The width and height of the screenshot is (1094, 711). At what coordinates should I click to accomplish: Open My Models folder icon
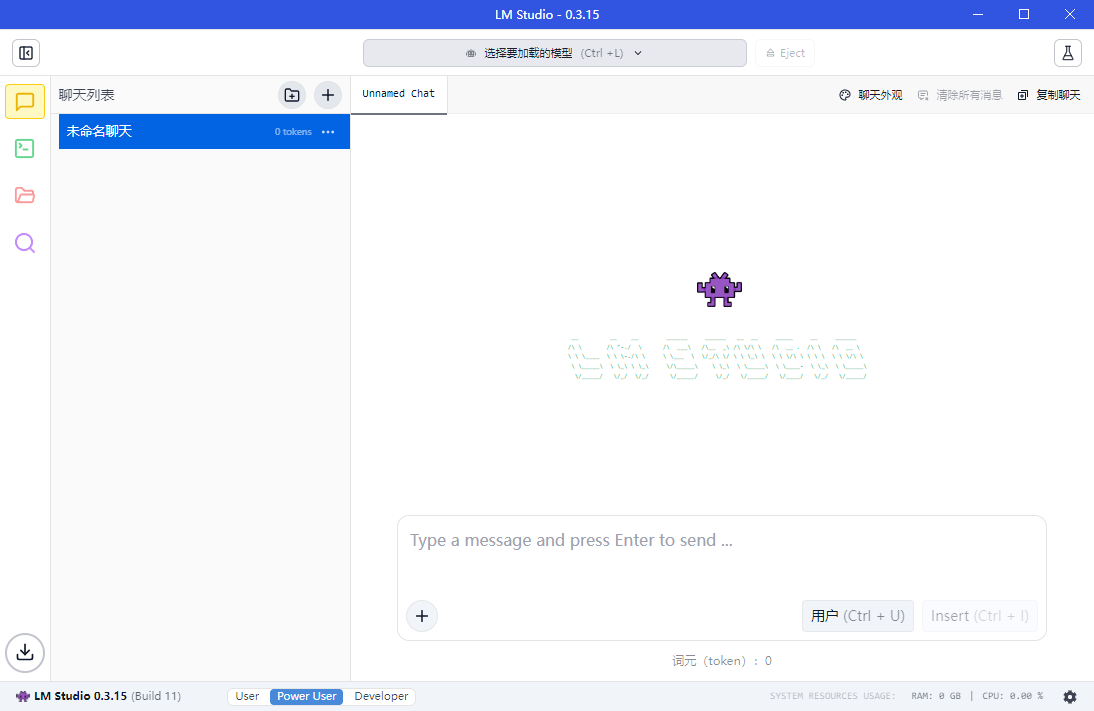pos(24,195)
